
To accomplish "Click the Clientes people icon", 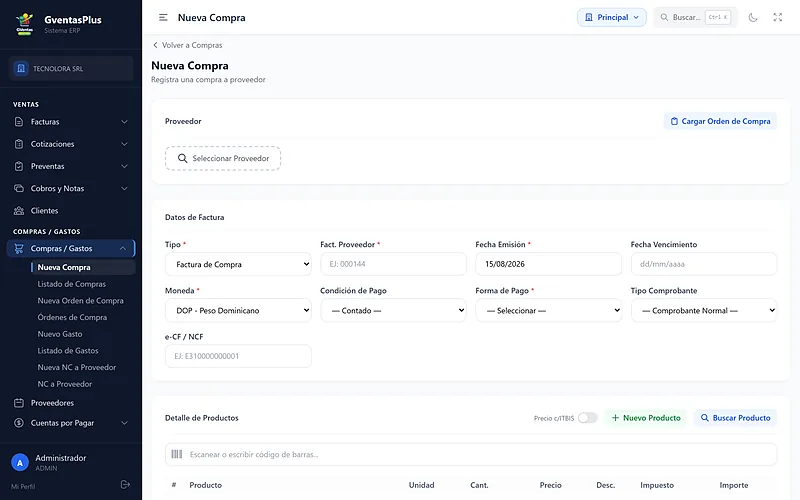I will 19,211.
